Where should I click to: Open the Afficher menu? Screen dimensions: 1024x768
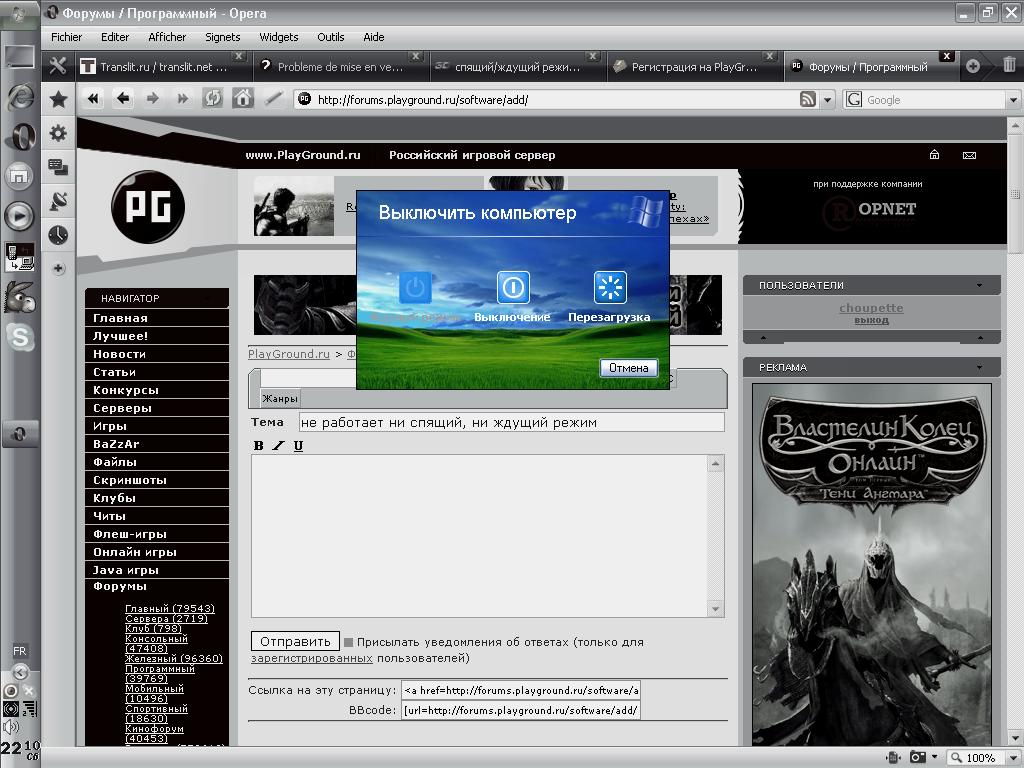[167, 37]
